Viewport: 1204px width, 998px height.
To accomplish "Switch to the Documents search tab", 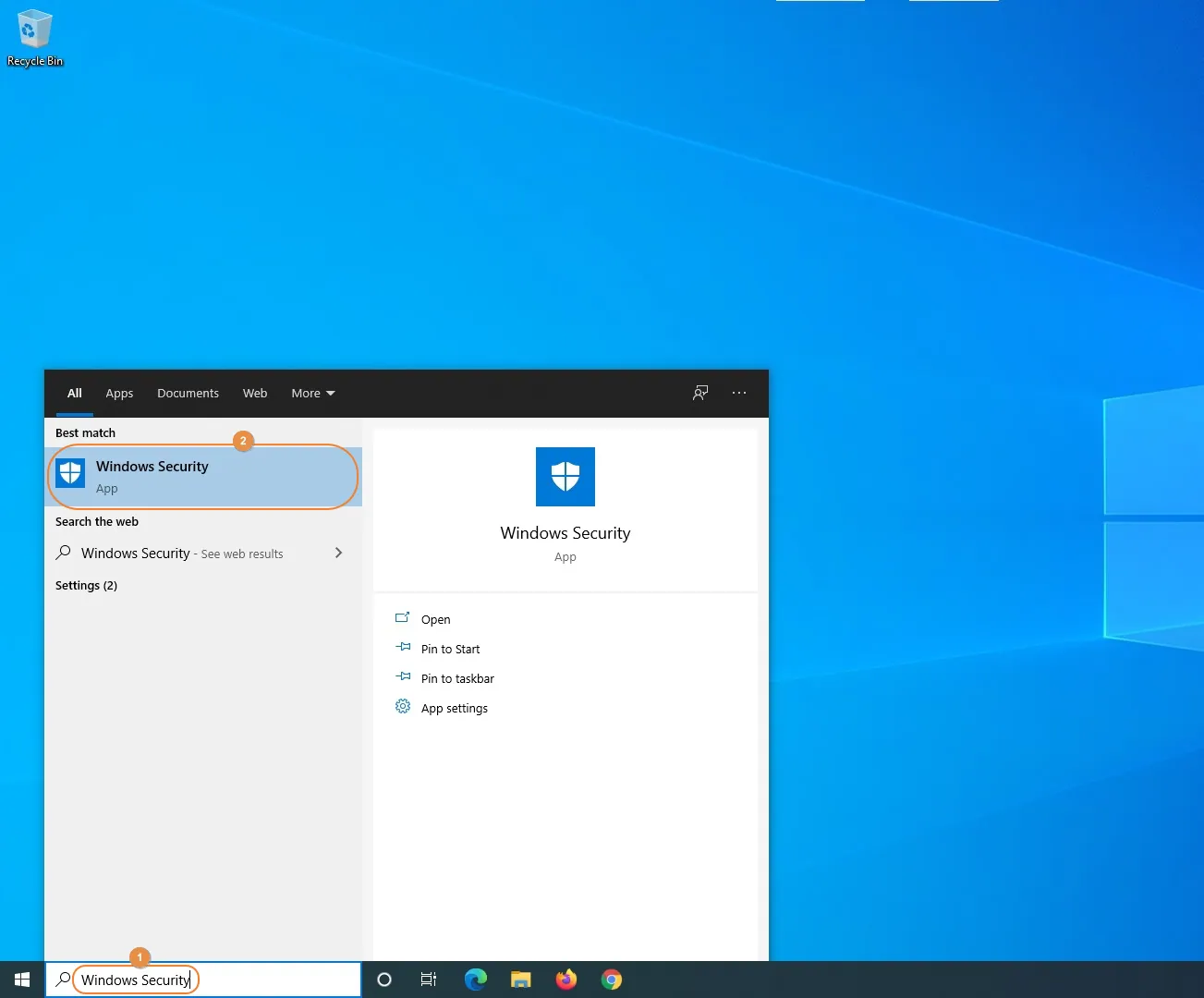I will 188,393.
